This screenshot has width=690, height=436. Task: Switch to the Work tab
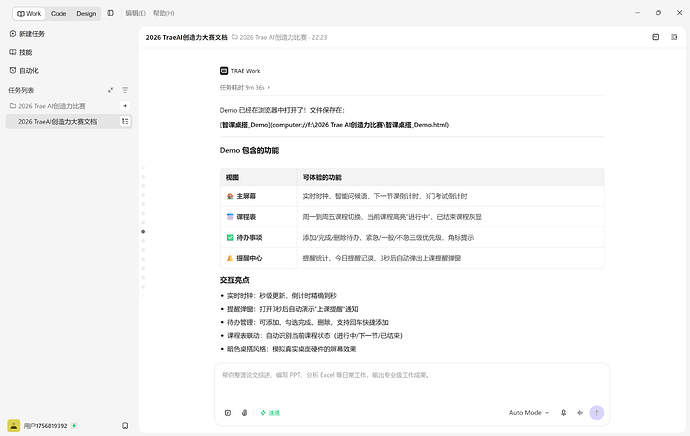click(29, 14)
